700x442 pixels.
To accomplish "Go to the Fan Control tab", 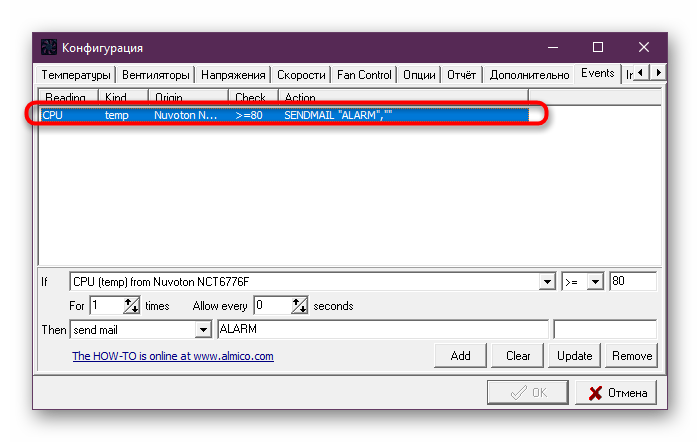I will click(364, 75).
